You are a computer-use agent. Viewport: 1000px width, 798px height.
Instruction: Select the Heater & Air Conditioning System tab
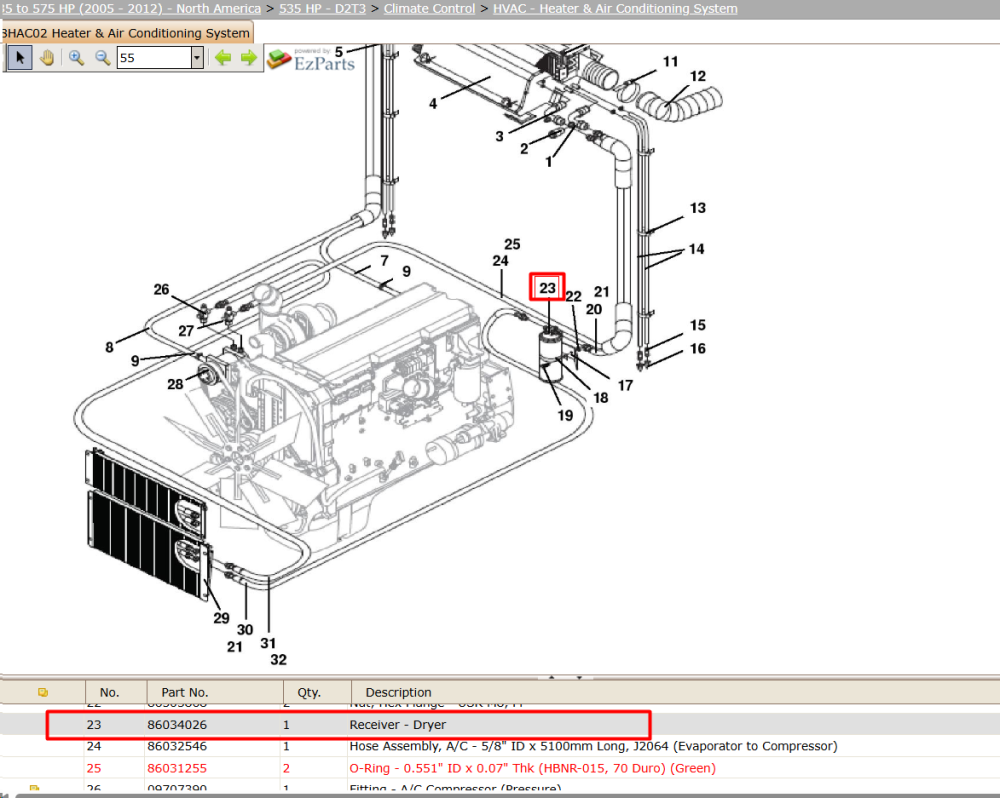click(x=126, y=33)
